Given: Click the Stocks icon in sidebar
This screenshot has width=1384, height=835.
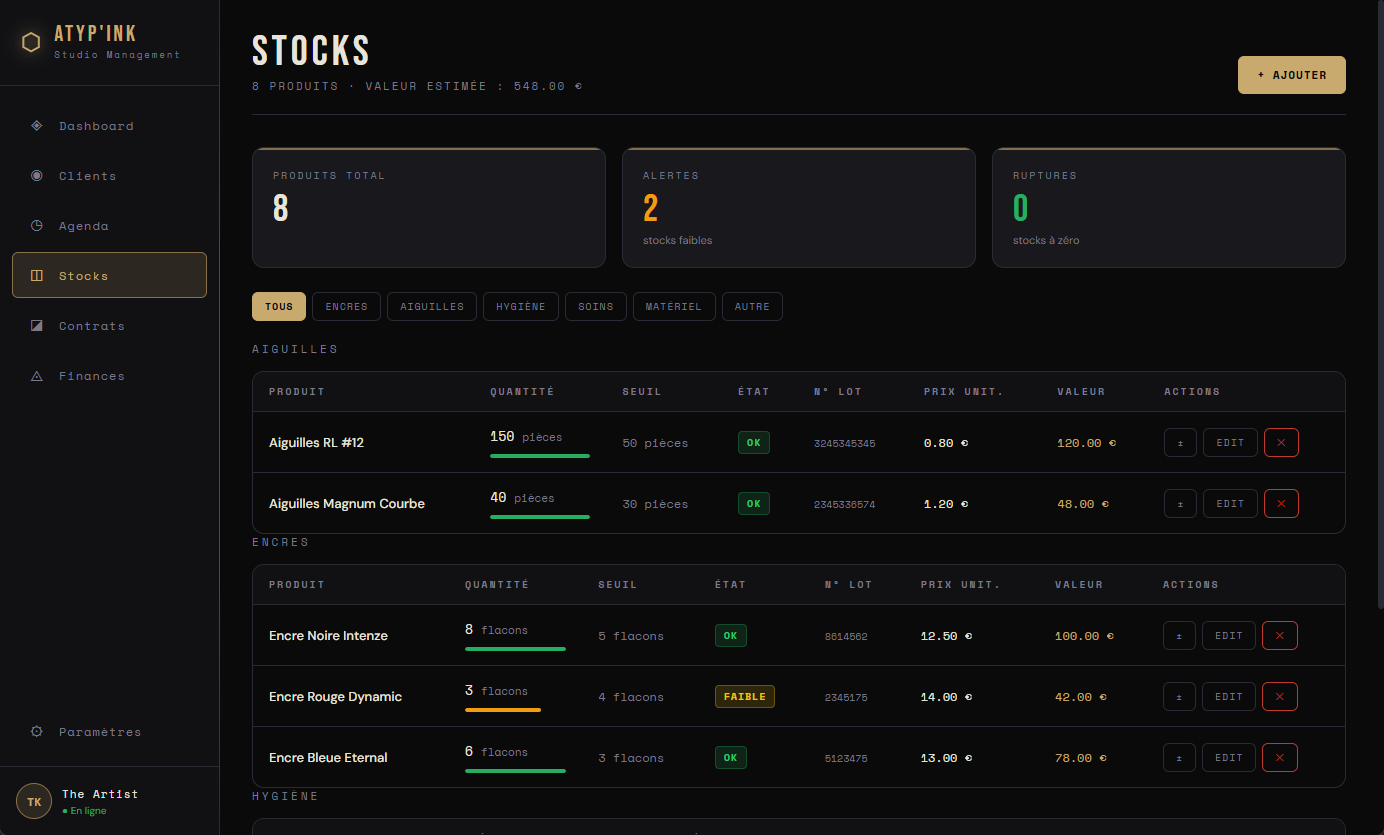Looking at the screenshot, I should click(x=37, y=276).
